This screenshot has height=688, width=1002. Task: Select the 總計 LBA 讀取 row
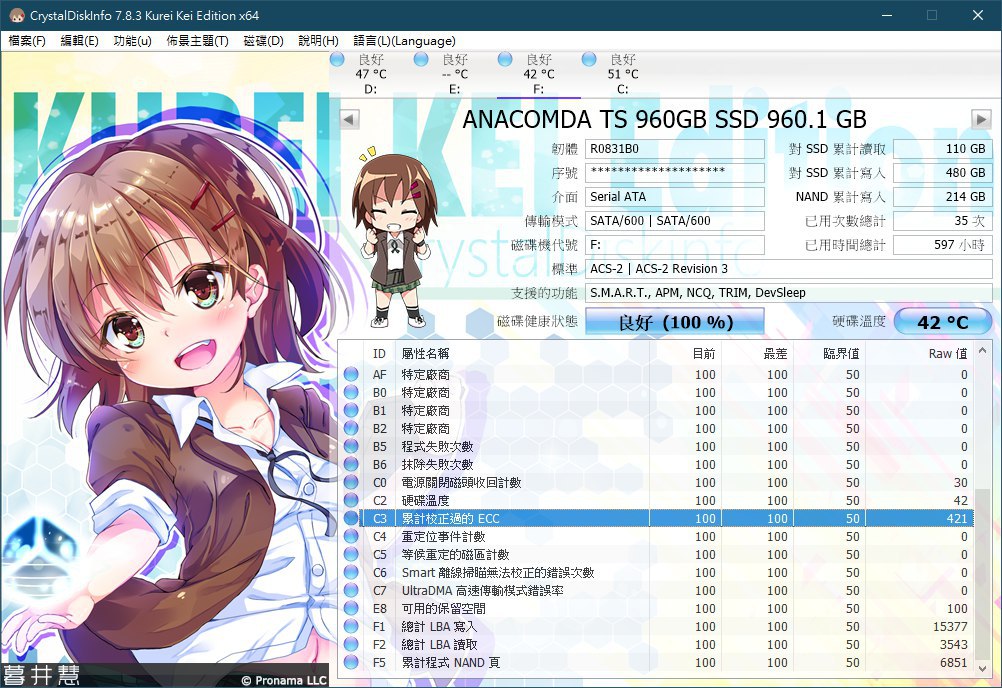pos(656,645)
